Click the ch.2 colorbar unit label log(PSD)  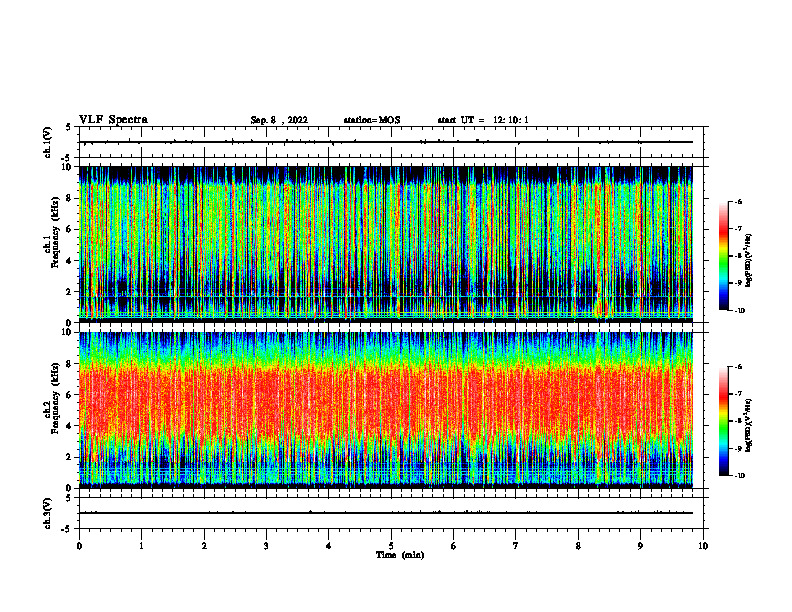[x=749, y=425]
